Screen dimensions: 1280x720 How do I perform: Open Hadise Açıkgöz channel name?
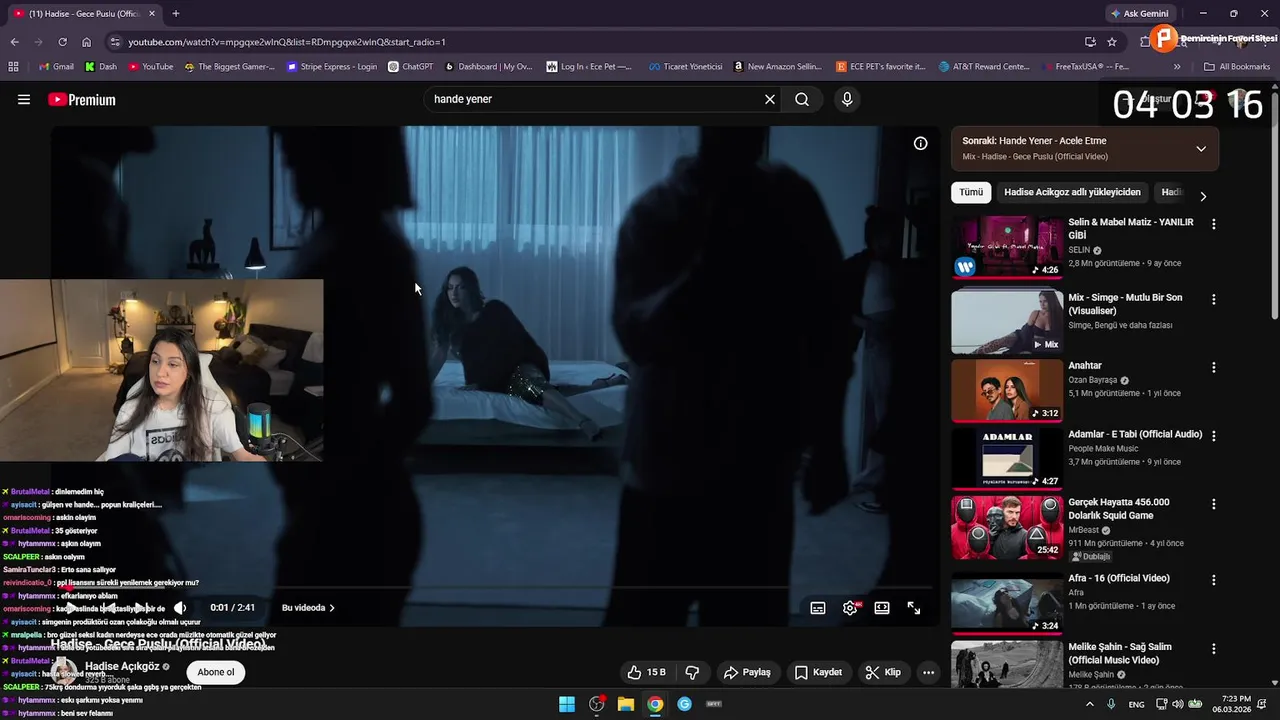pos(122,666)
